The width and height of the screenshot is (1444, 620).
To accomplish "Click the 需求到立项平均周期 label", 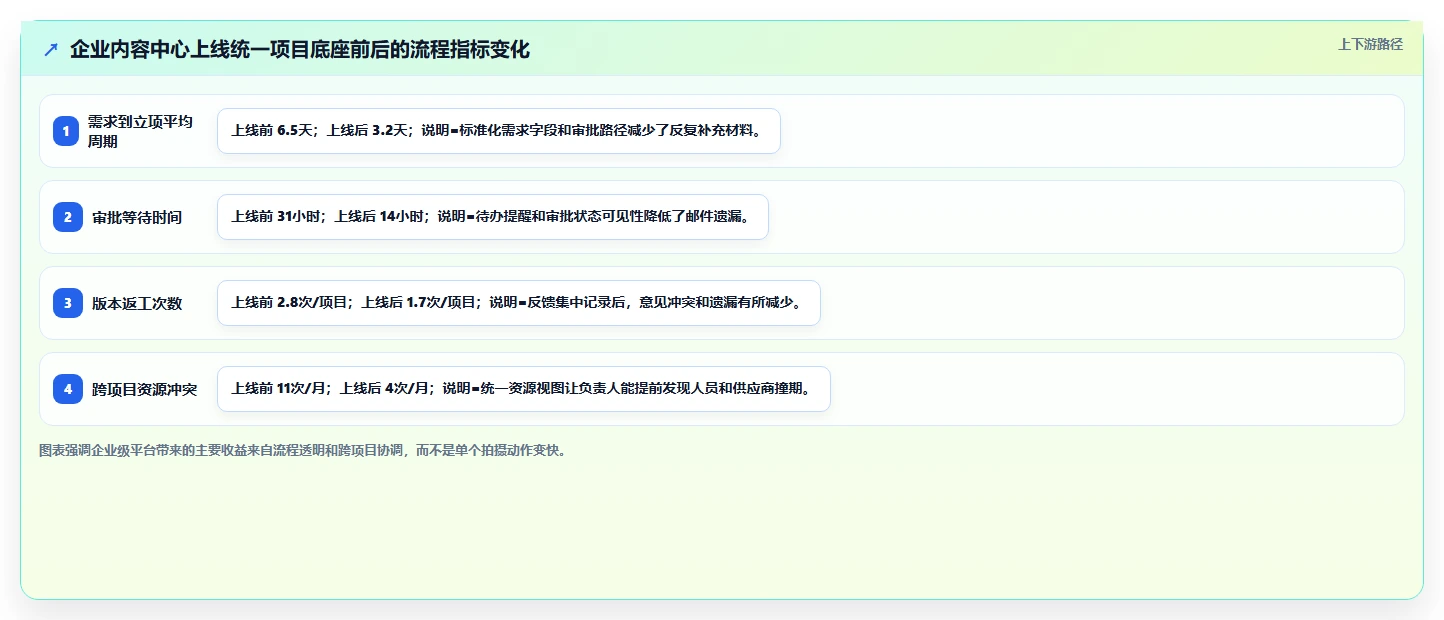I will (140, 131).
